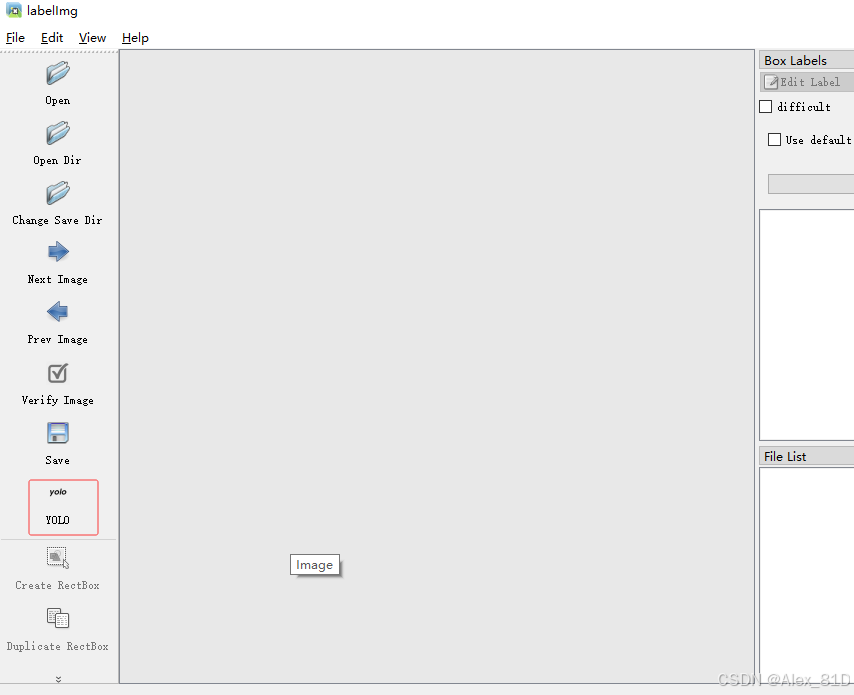Image resolution: width=854 pixels, height=695 pixels.
Task: Click the Open Dir folder icon
Action: [58, 133]
